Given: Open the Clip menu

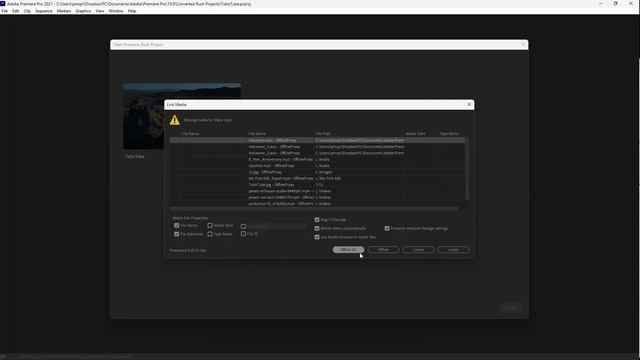Looking at the screenshot, I should [27, 11].
